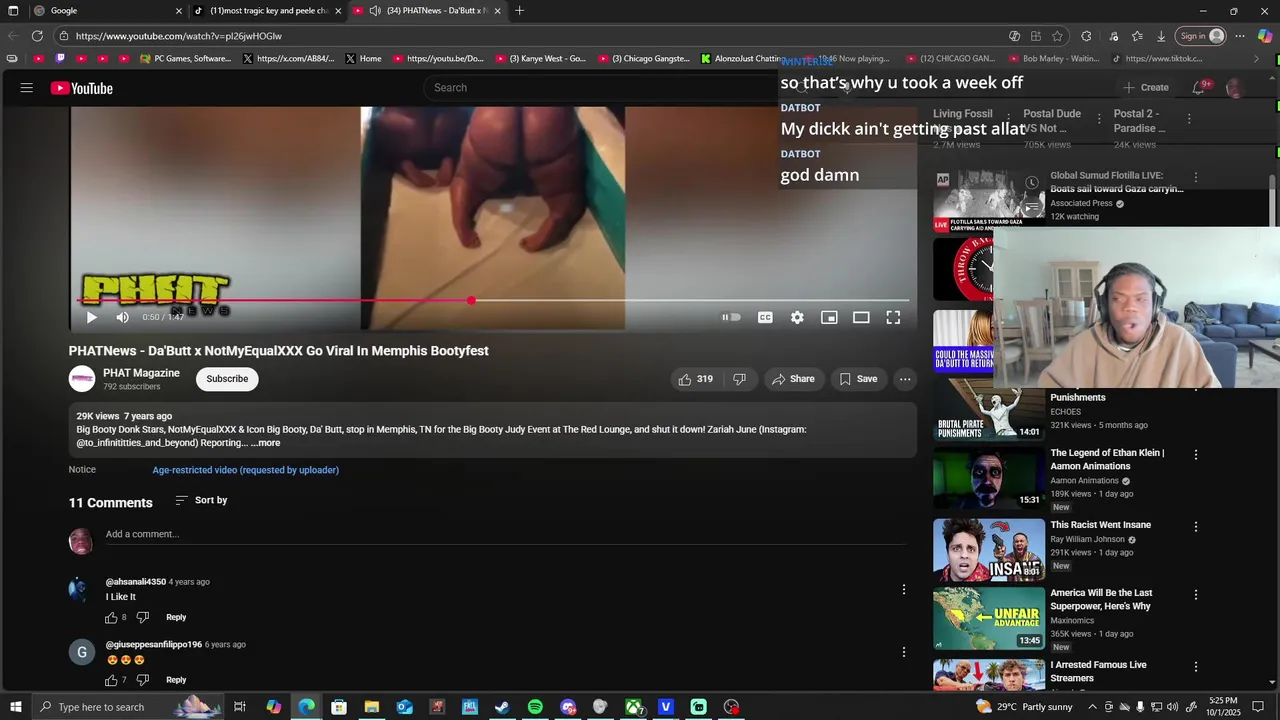Expand the description with ...more
This screenshot has width=1280, height=720.
point(267,443)
